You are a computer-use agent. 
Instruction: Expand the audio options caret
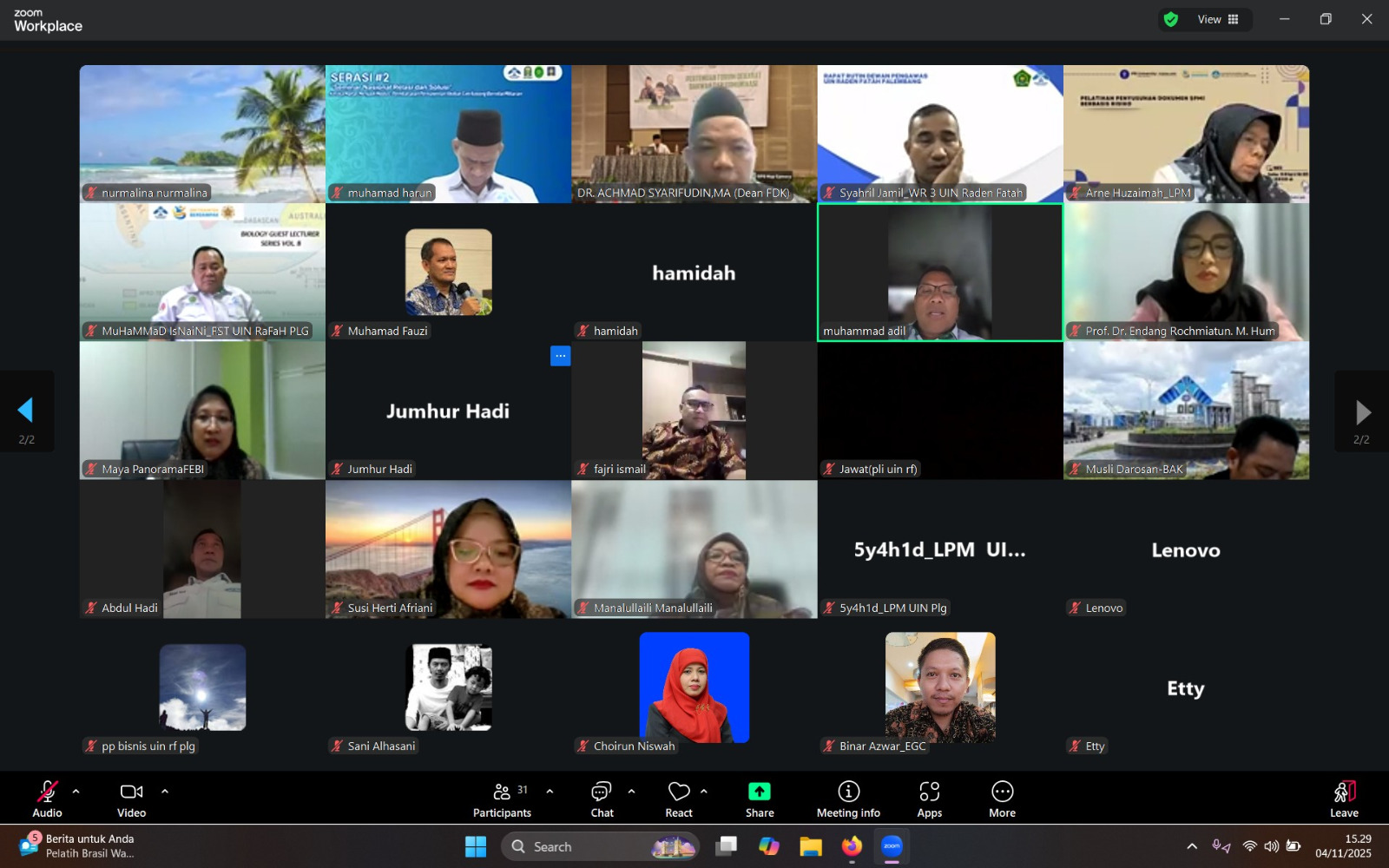tap(76, 791)
